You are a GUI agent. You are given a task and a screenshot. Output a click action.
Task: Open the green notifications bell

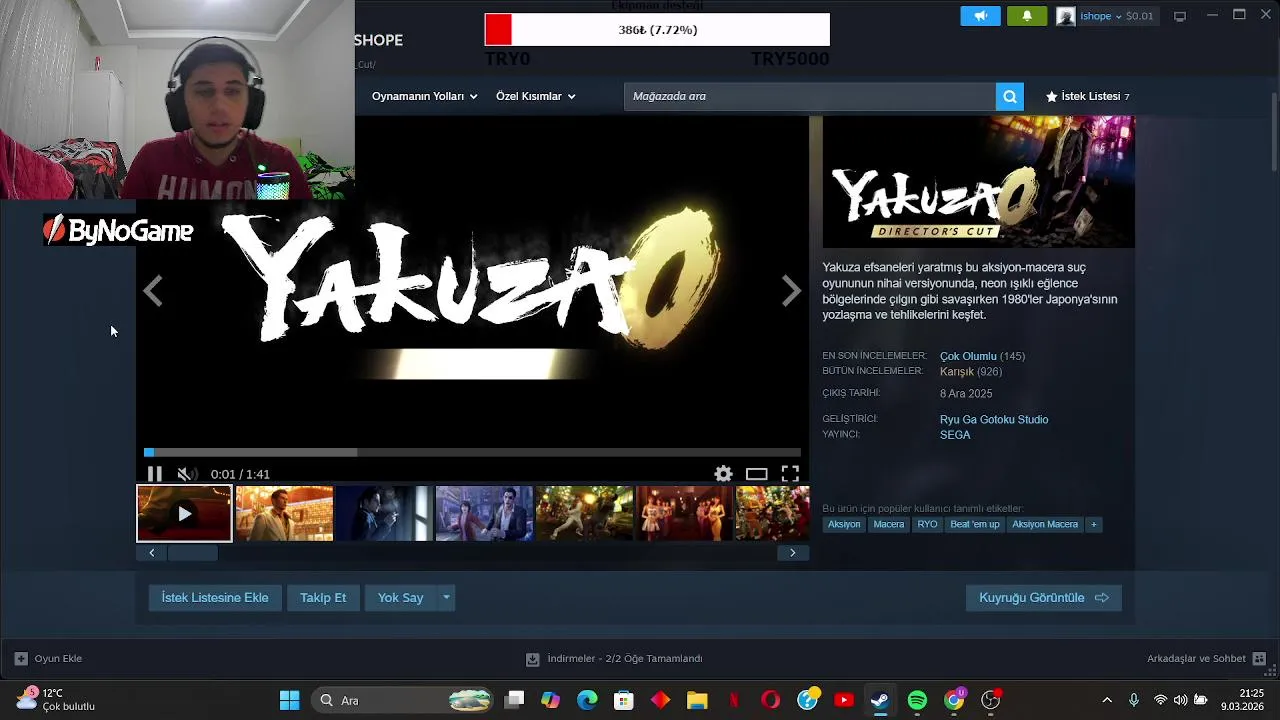(1027, 16)
